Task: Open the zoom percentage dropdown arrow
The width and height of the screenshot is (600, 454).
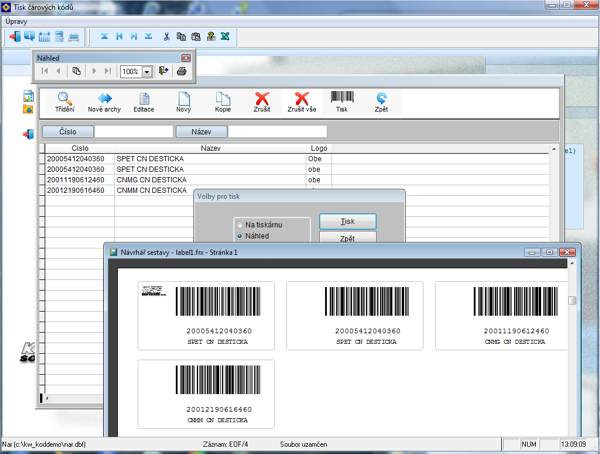Action: [x=147, y=72]
